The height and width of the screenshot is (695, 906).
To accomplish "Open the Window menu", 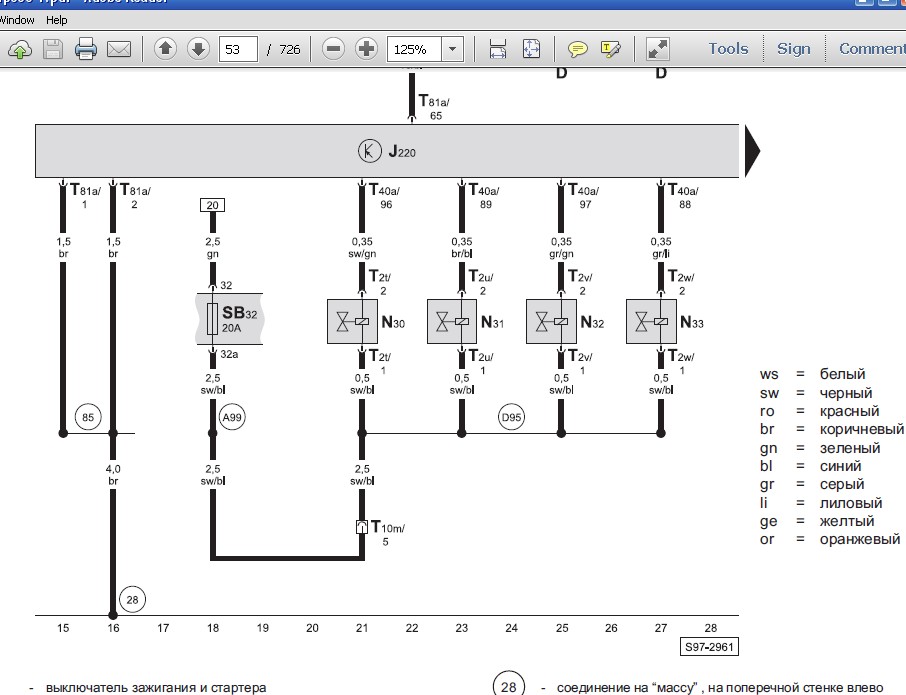I will click(x=17, y=20).
